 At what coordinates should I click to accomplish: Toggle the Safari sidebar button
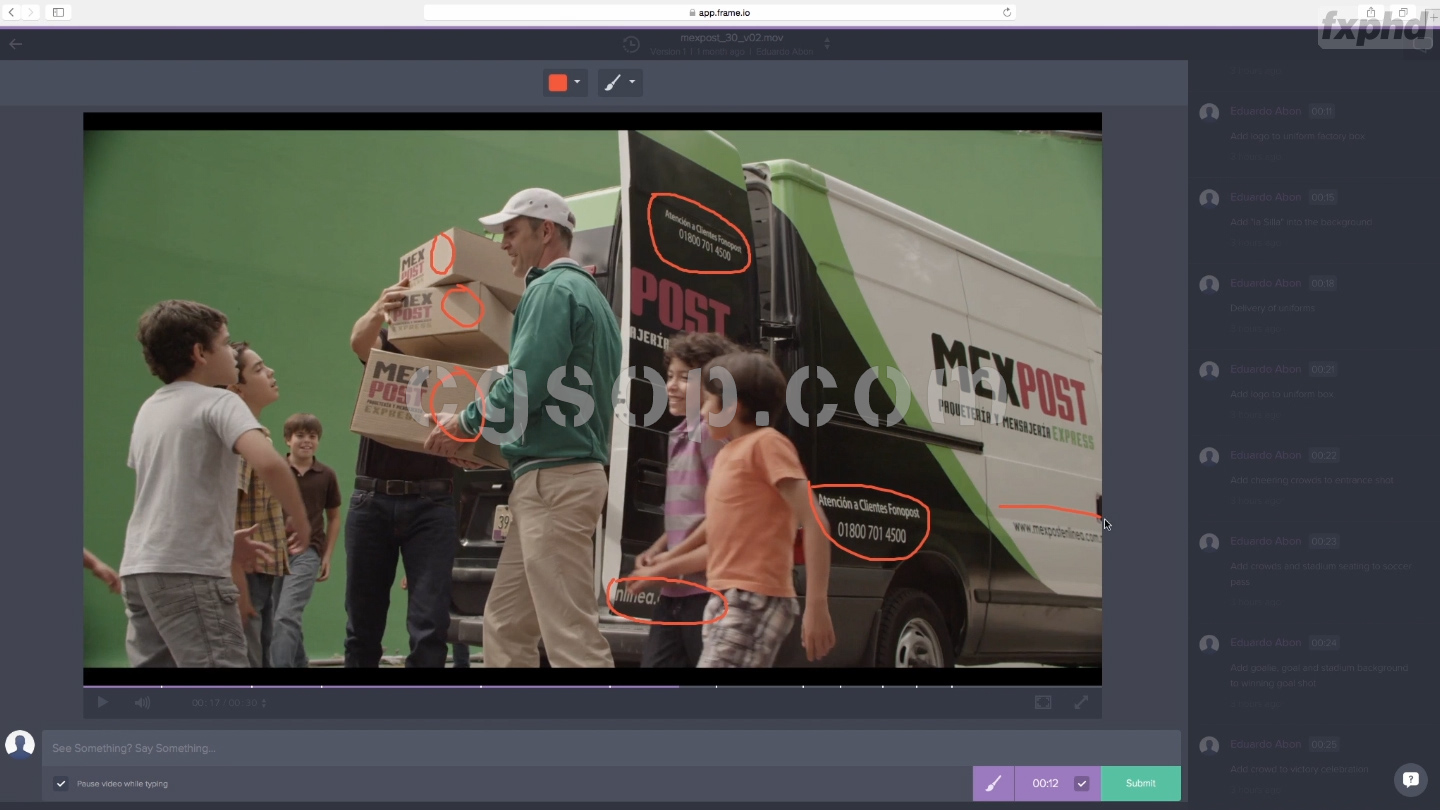[58, 12]
